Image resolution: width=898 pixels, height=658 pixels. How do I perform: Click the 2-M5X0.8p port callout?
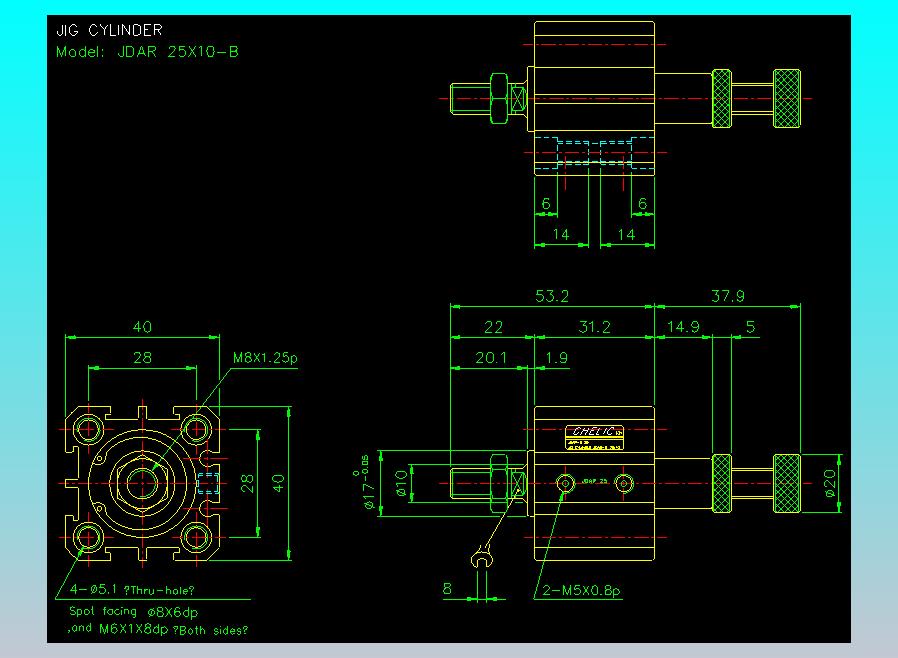click(581, 590)
